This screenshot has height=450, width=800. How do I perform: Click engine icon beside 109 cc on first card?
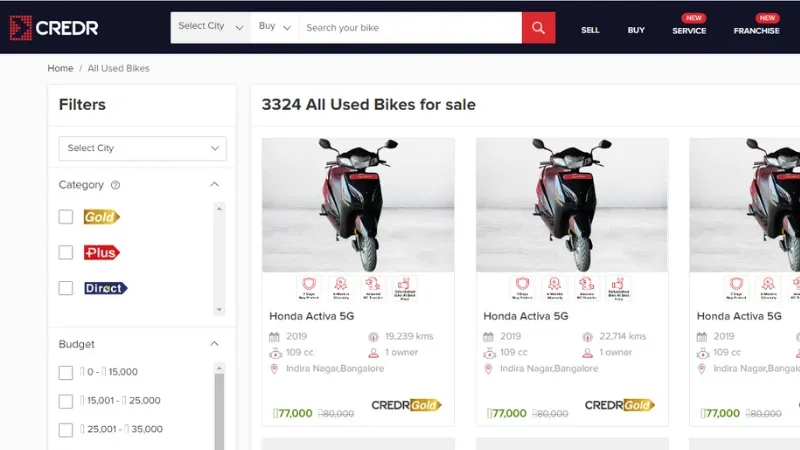pos(276,353)
